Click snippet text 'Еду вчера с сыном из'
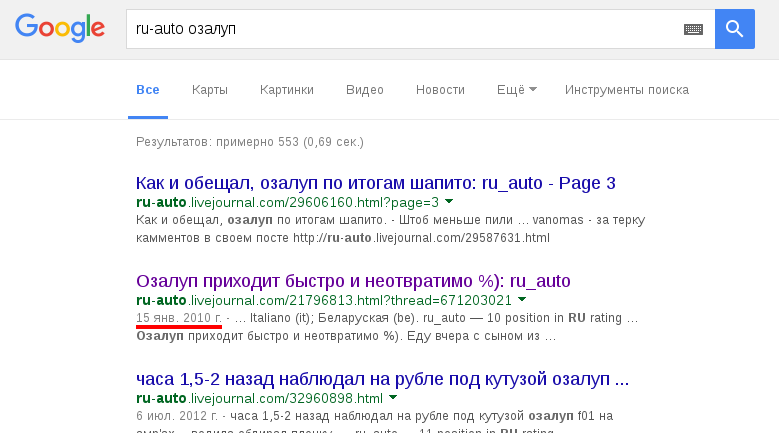779x433 pixels. pyautogui.click(x=473, y=336)
